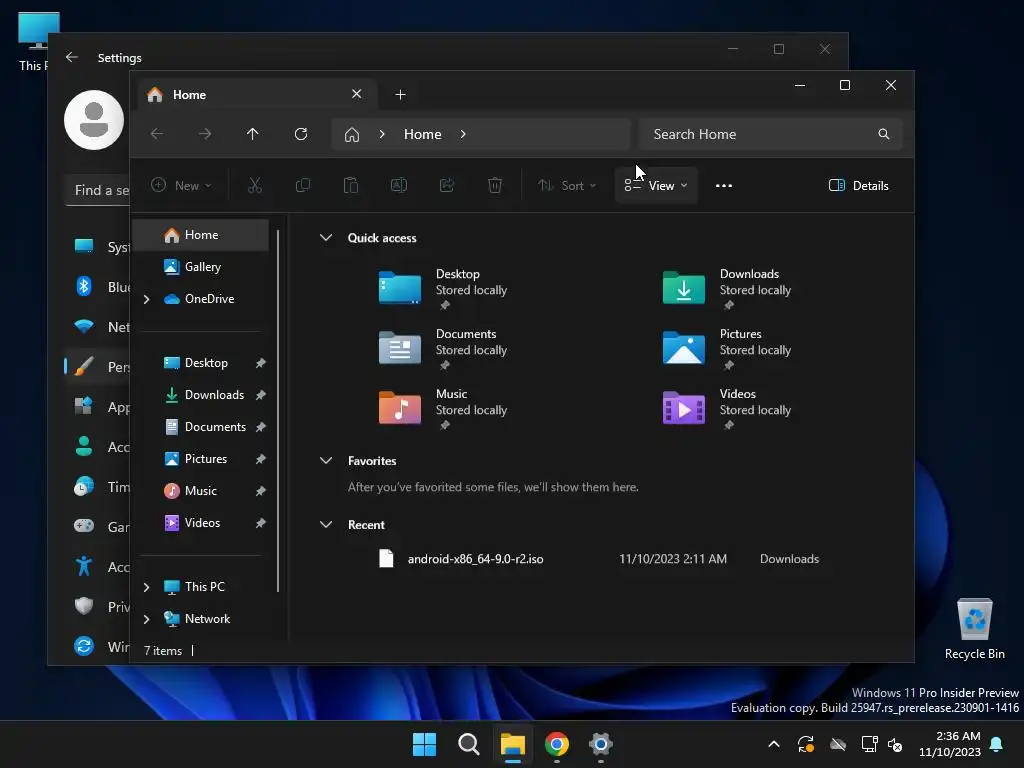
Task: Select Videos in navigation pane
Action: click(201, 523)
